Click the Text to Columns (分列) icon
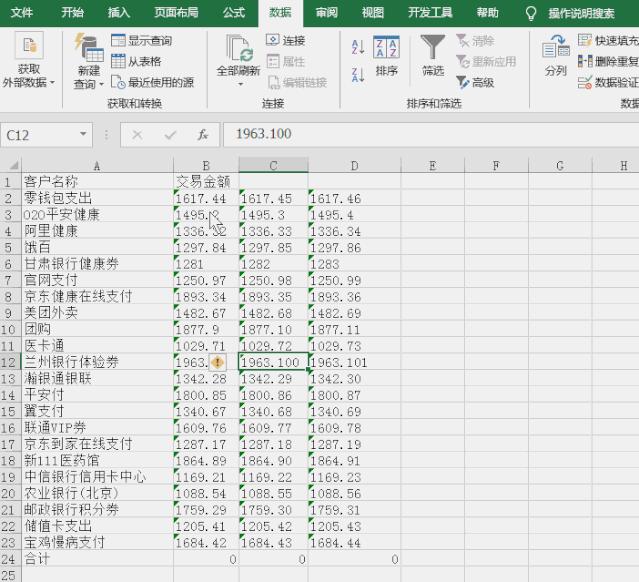The image size is (639, 582). tap(555, 49)
